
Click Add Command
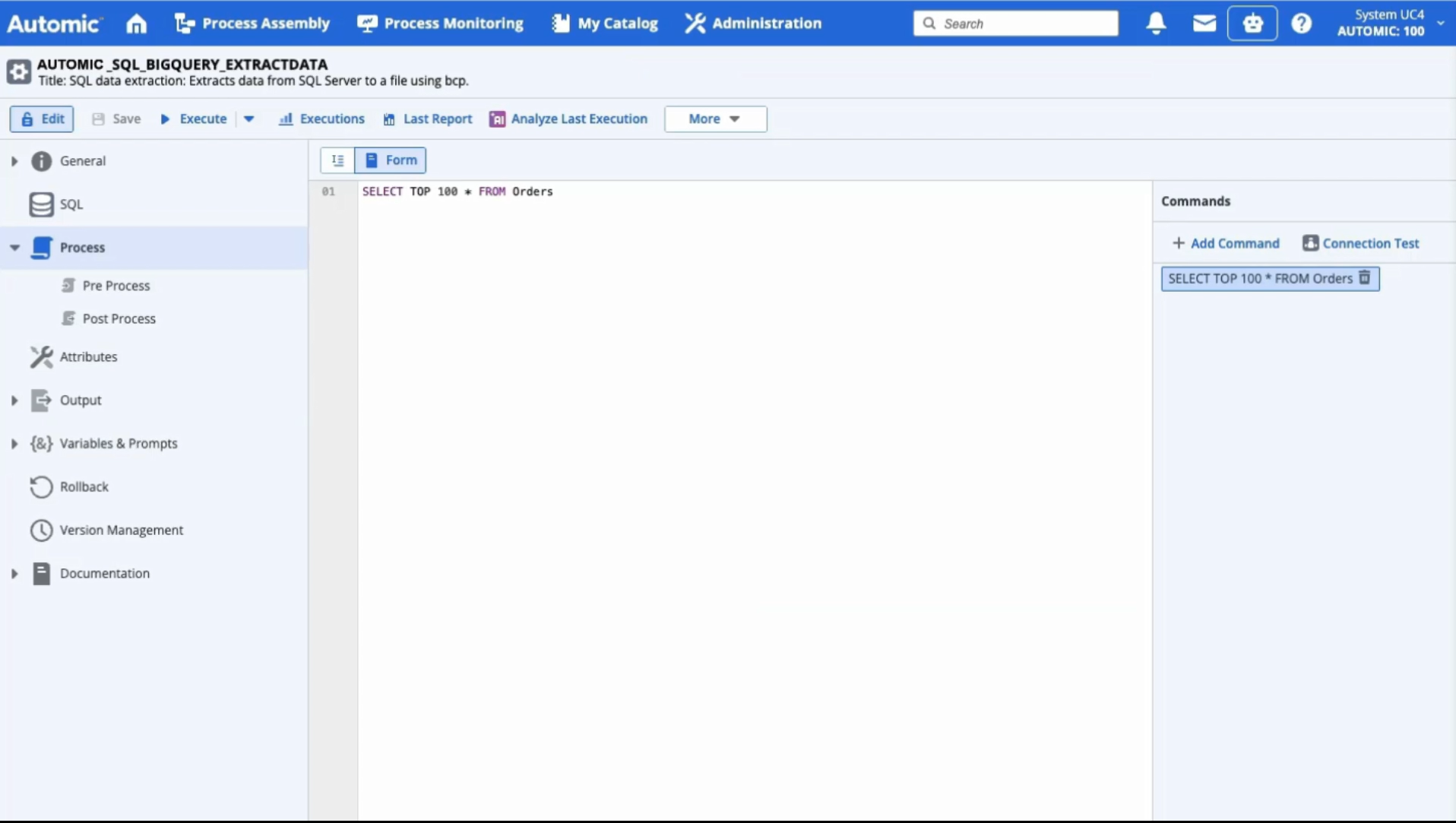pyautogui.click(x=1226, y=243)
